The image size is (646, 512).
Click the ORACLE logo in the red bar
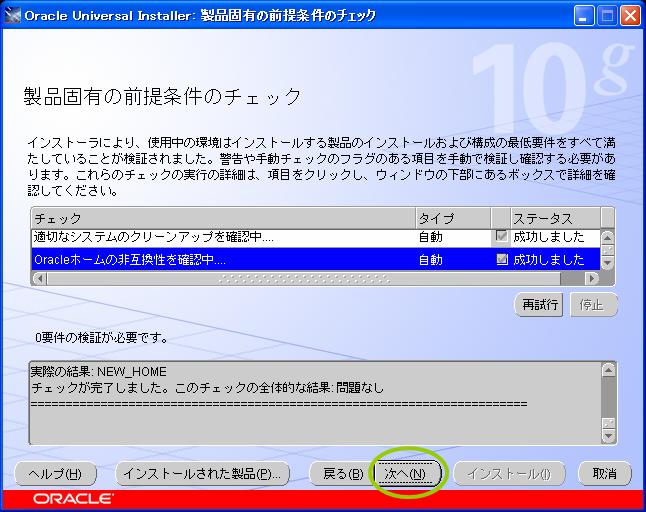(x=73, y=499)
